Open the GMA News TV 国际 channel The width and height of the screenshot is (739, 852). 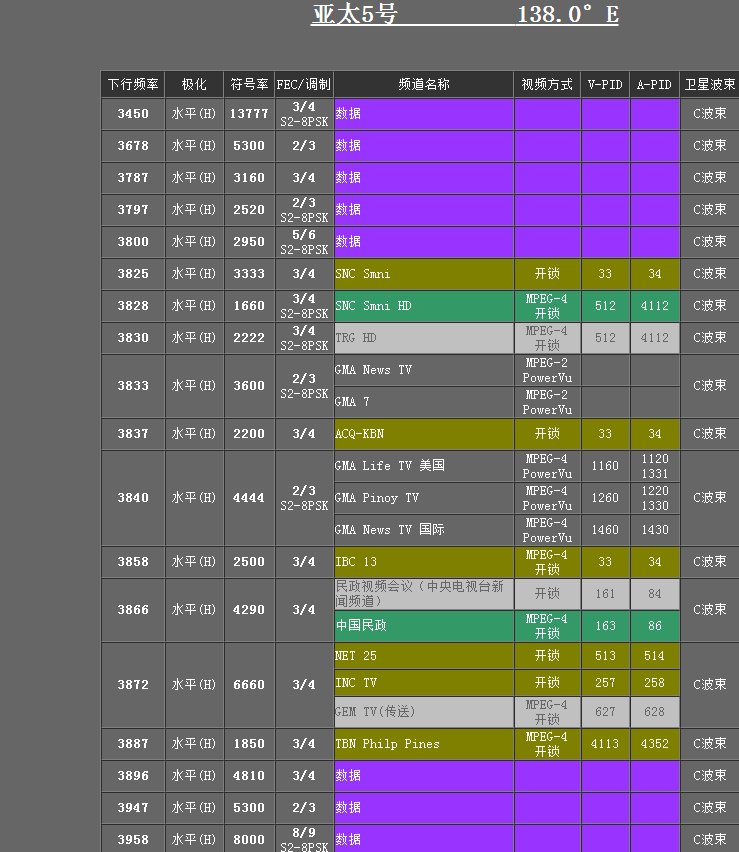pyautogui.click(x=390, y=530)
